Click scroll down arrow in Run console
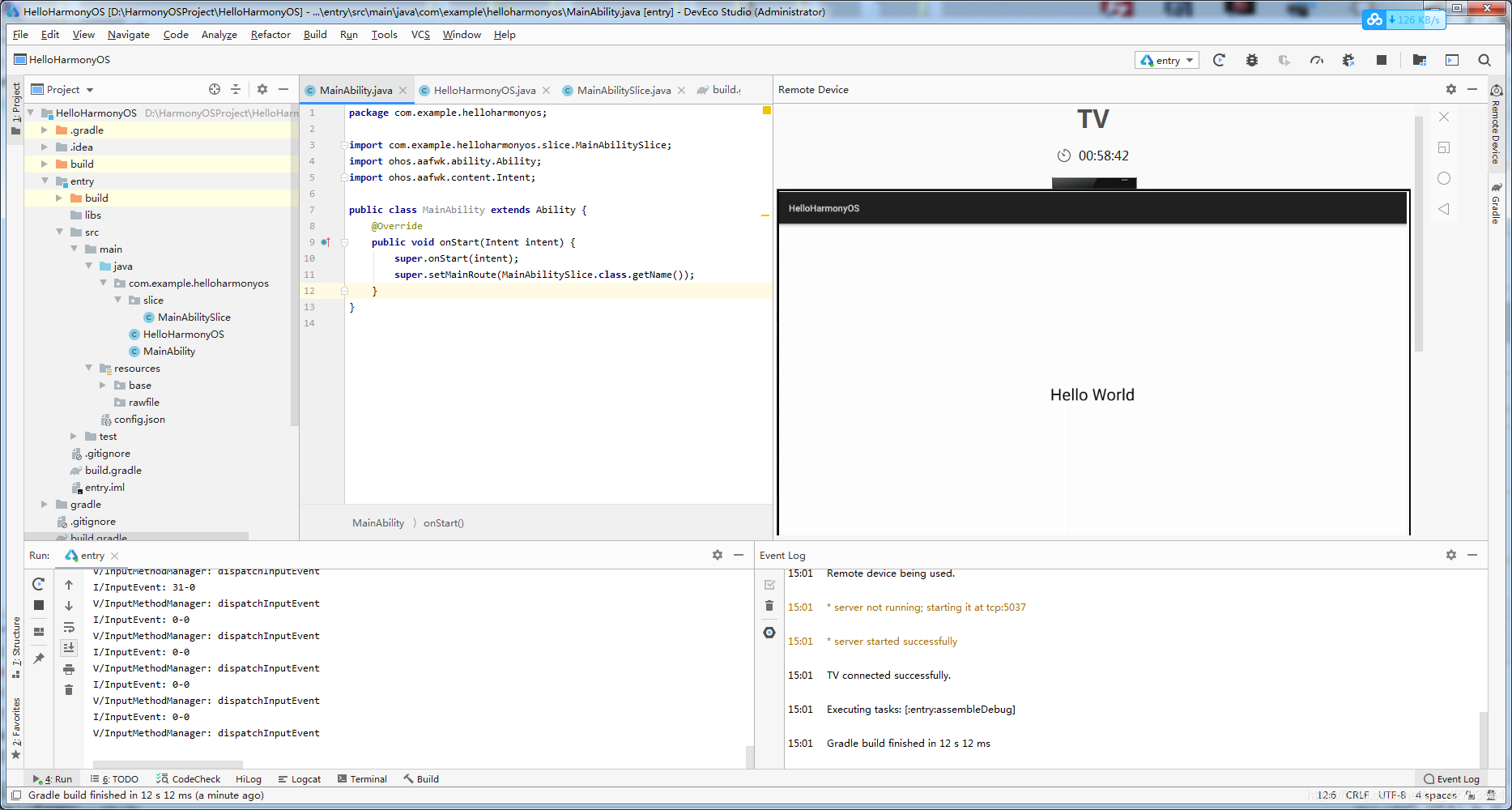 tap(69, 606)
